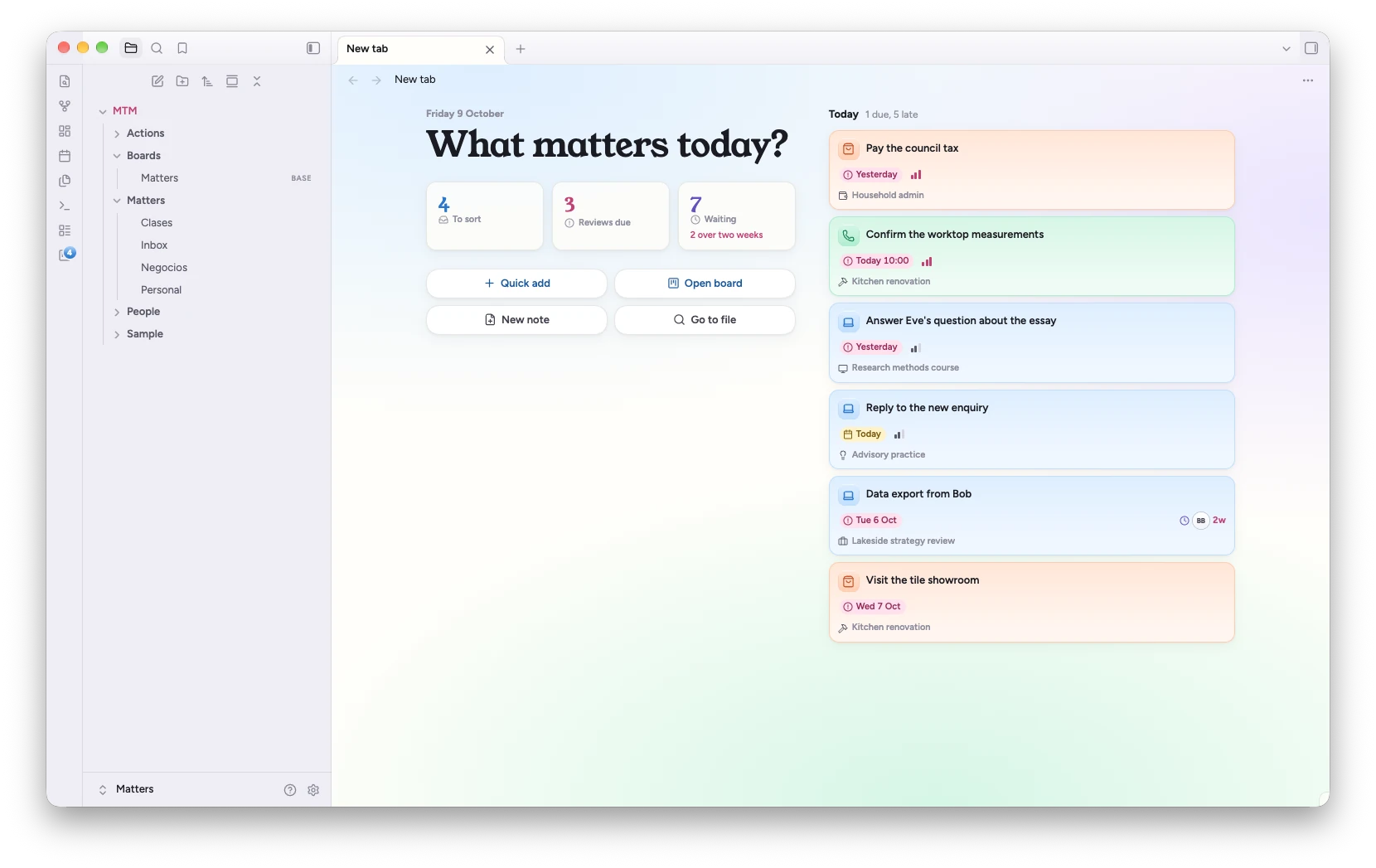1376x868 pixels.
Task: Switch to the Search sidebar panel
Action: (157, 48)
